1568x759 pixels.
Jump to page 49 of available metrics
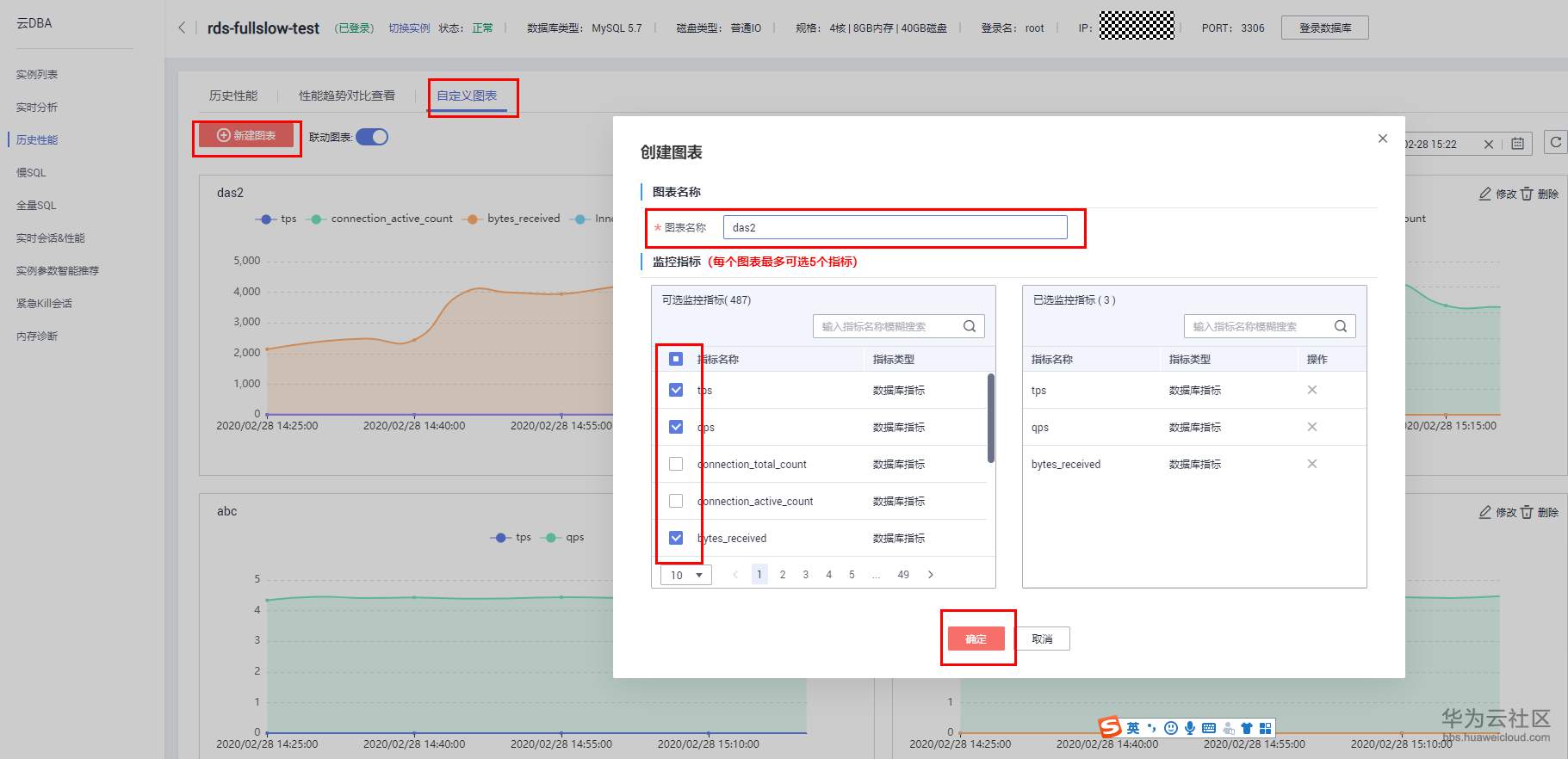point(903,575)
